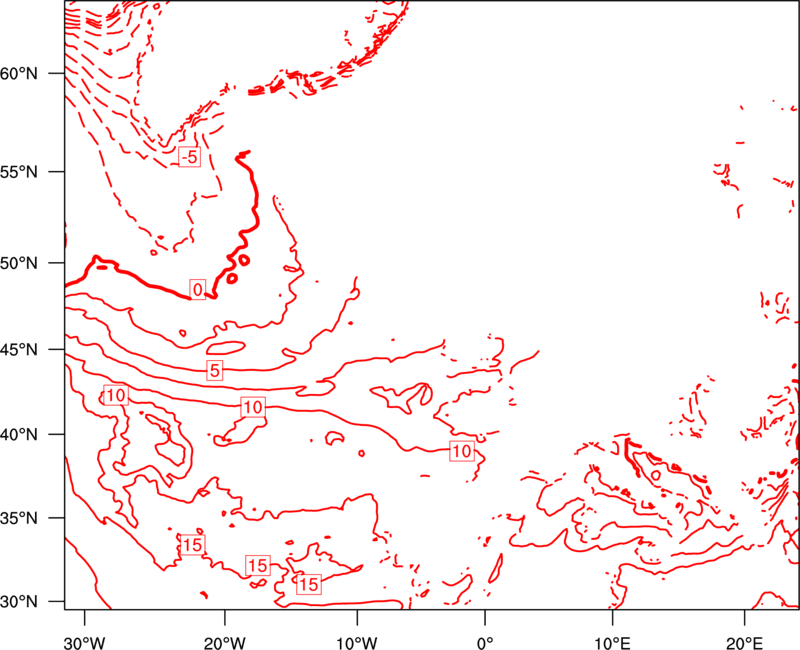The width and height of the screenshot is (800, 650).
Task: Select the 20°W longitude axis label
Action: [224, 643]
